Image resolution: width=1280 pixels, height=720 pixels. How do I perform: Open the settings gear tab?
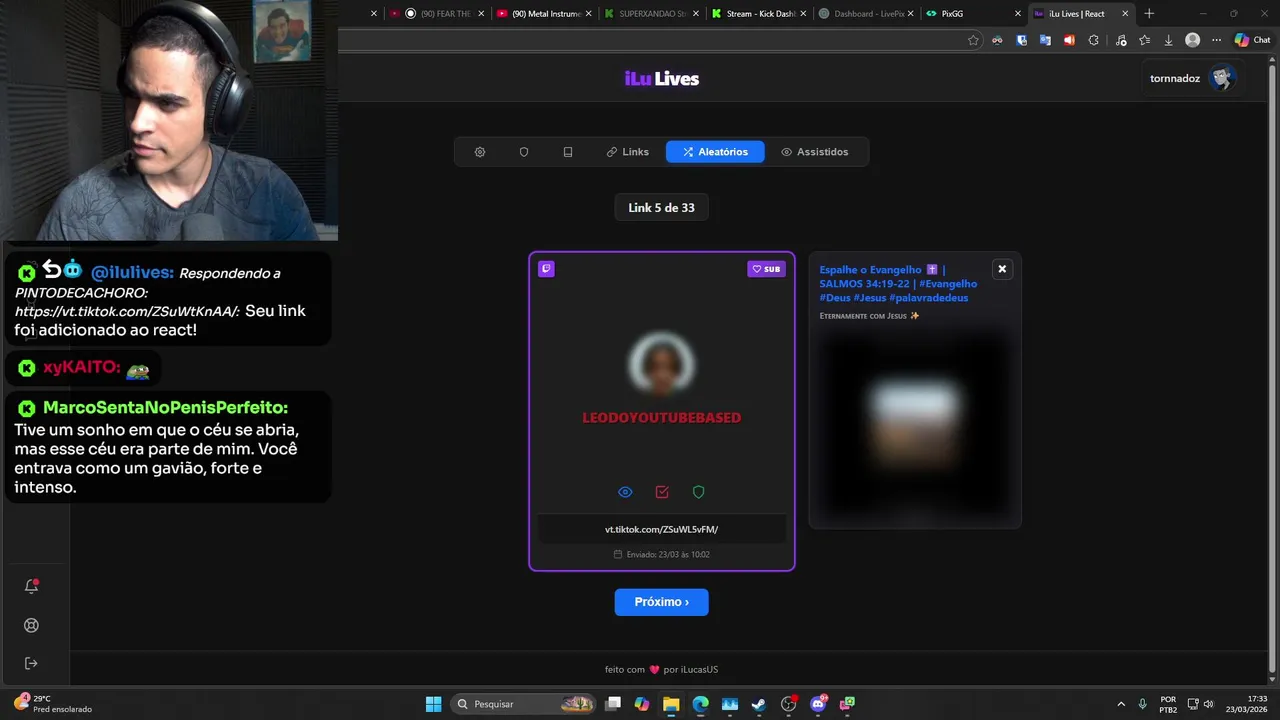480,152
